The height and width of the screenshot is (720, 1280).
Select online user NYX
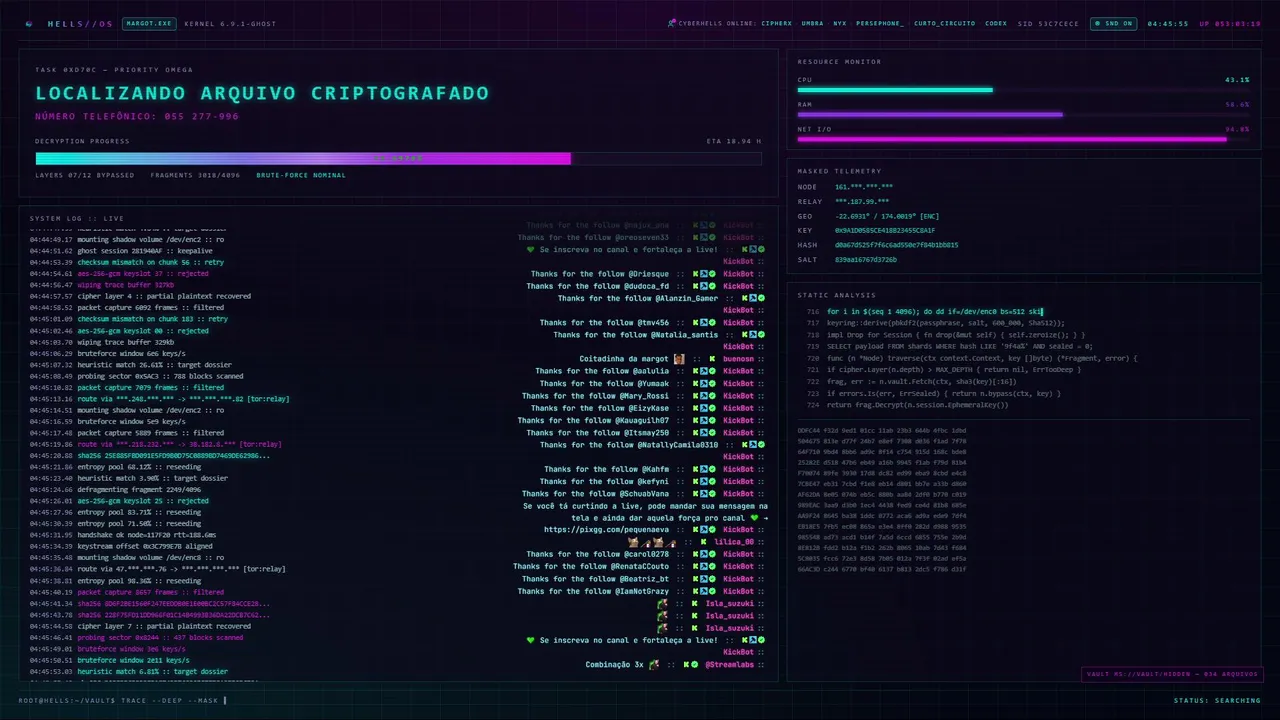839,24
